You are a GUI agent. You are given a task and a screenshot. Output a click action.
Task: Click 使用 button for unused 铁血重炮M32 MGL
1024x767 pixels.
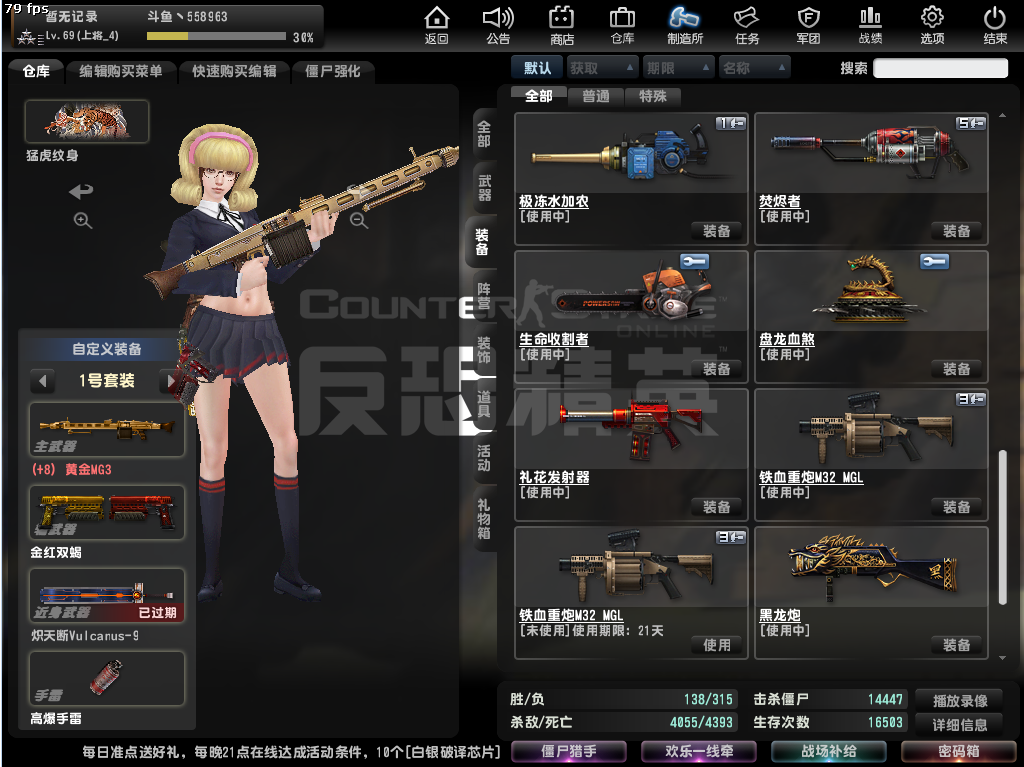(x=716, y=645)
